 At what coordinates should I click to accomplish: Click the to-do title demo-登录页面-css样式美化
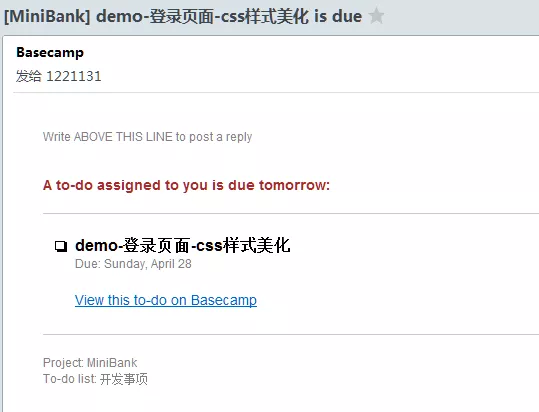click(183, 245)
